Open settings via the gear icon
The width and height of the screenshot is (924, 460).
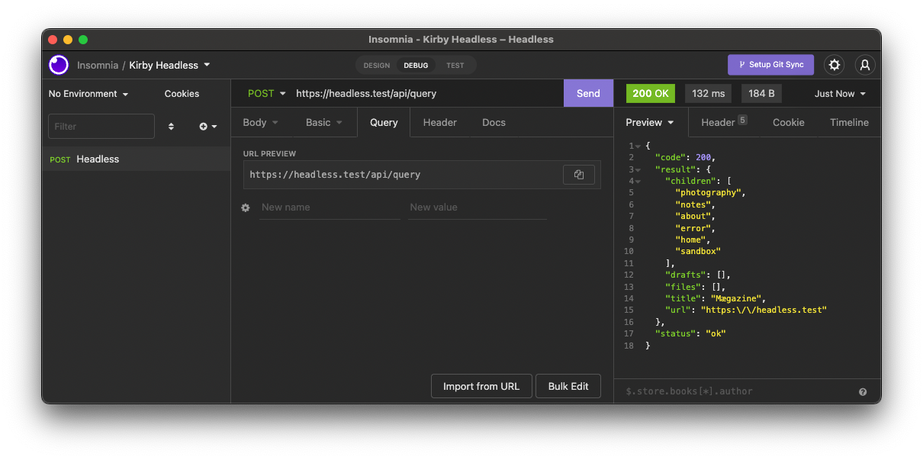834,65
